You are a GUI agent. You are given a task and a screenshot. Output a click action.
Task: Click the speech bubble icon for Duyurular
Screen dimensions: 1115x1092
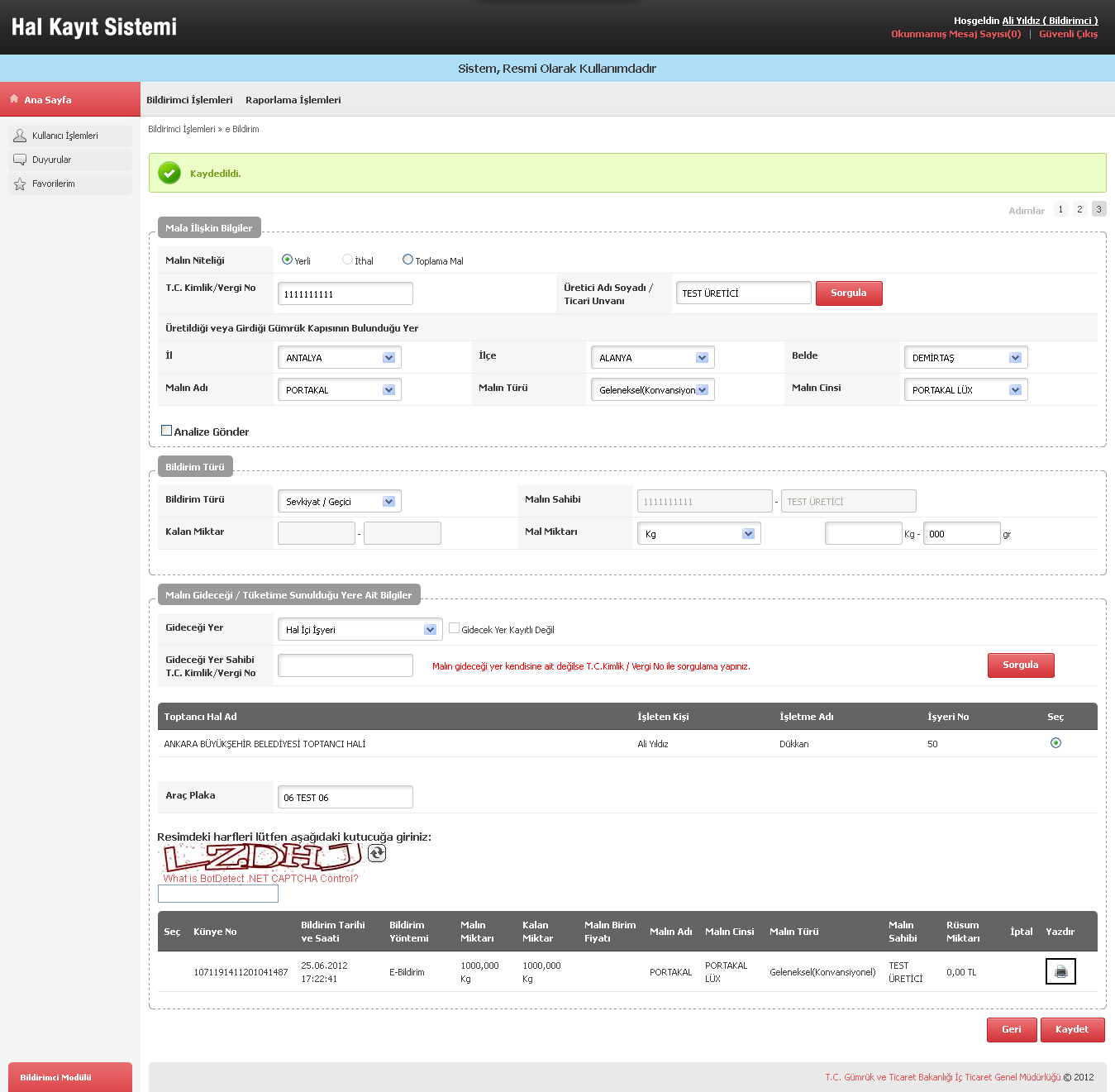(20, 160)
